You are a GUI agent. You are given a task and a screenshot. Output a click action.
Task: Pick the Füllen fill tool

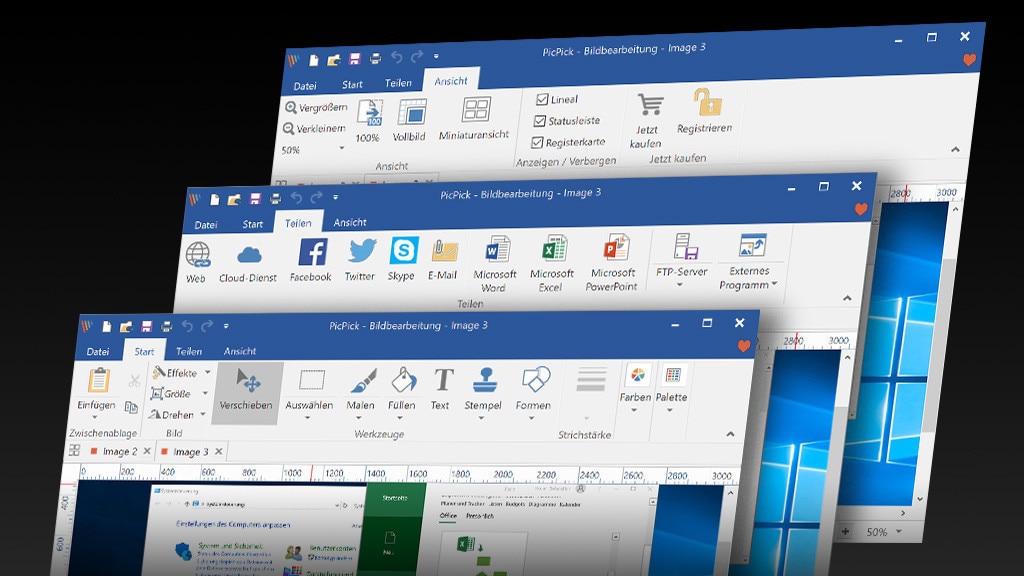(x=399, y=390)
